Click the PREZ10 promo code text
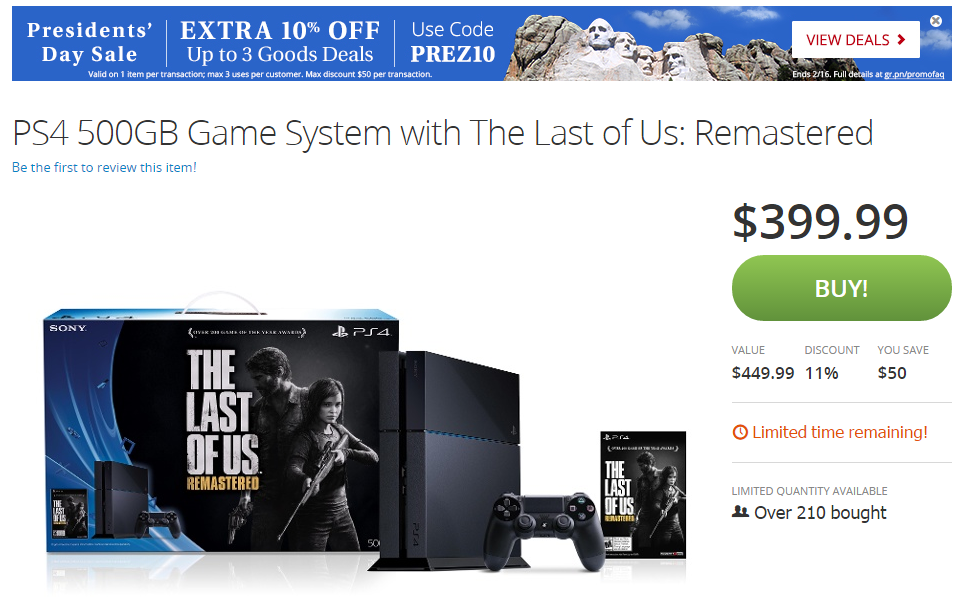968x607 pixels. click(453, 54)
